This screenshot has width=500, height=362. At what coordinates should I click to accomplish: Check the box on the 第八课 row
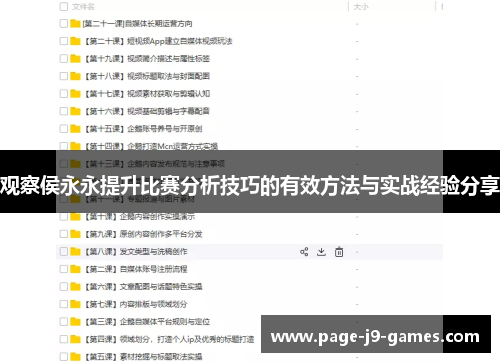pos(64,252)
